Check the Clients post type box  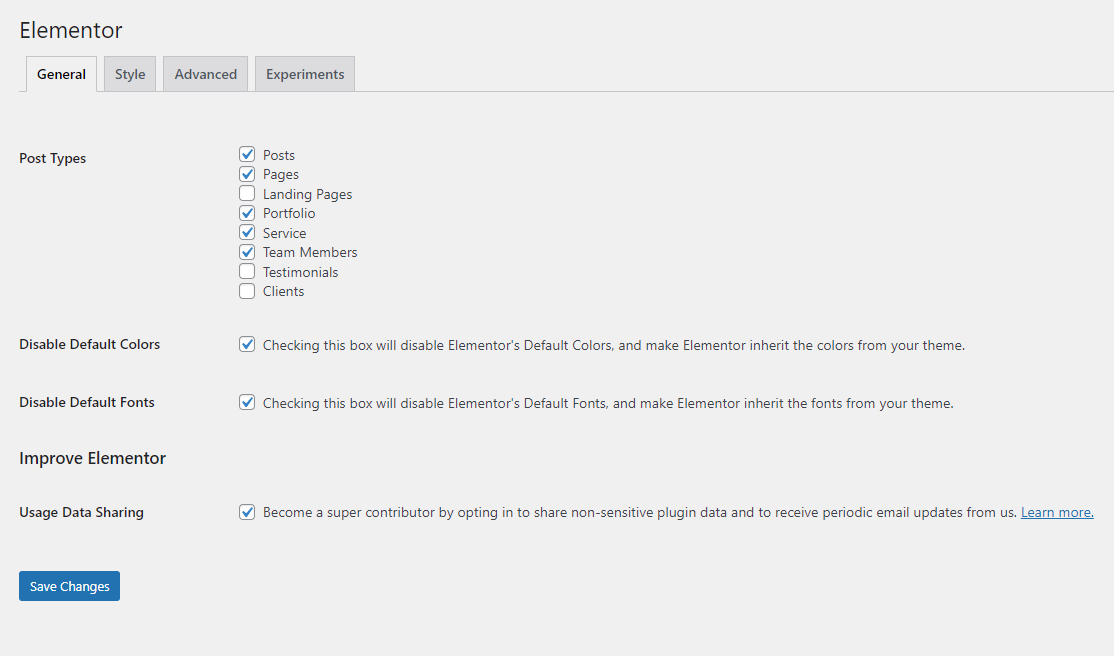coord(247,291)
